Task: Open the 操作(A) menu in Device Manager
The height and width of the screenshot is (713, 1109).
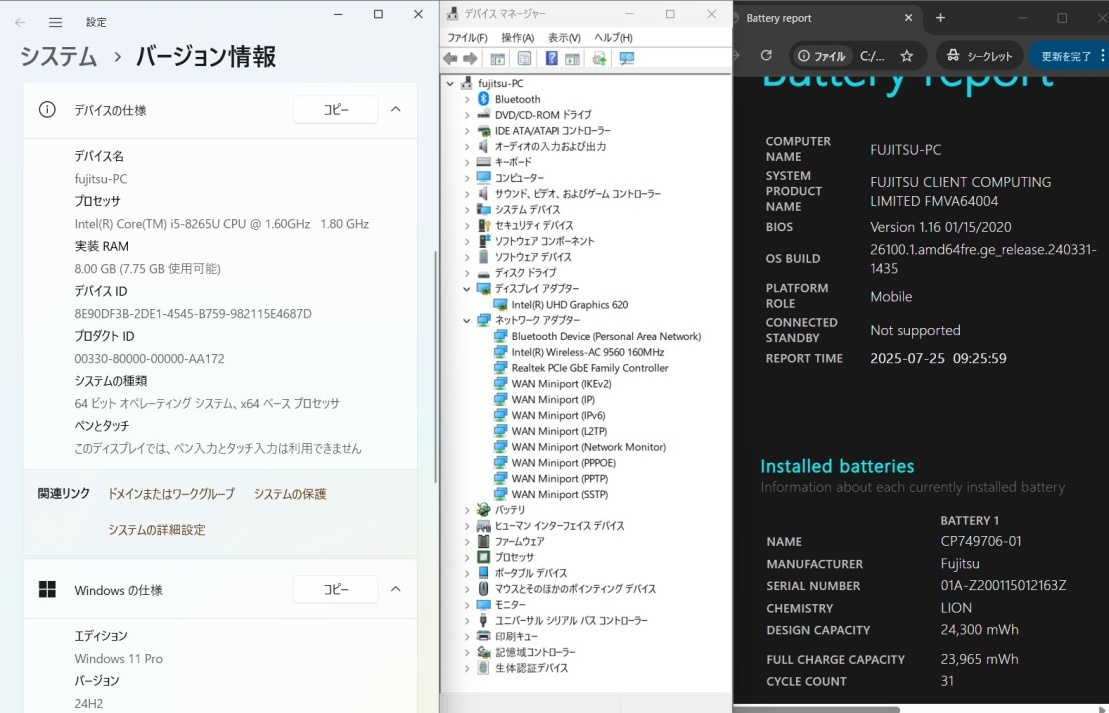Action: [x=518, y=37]
